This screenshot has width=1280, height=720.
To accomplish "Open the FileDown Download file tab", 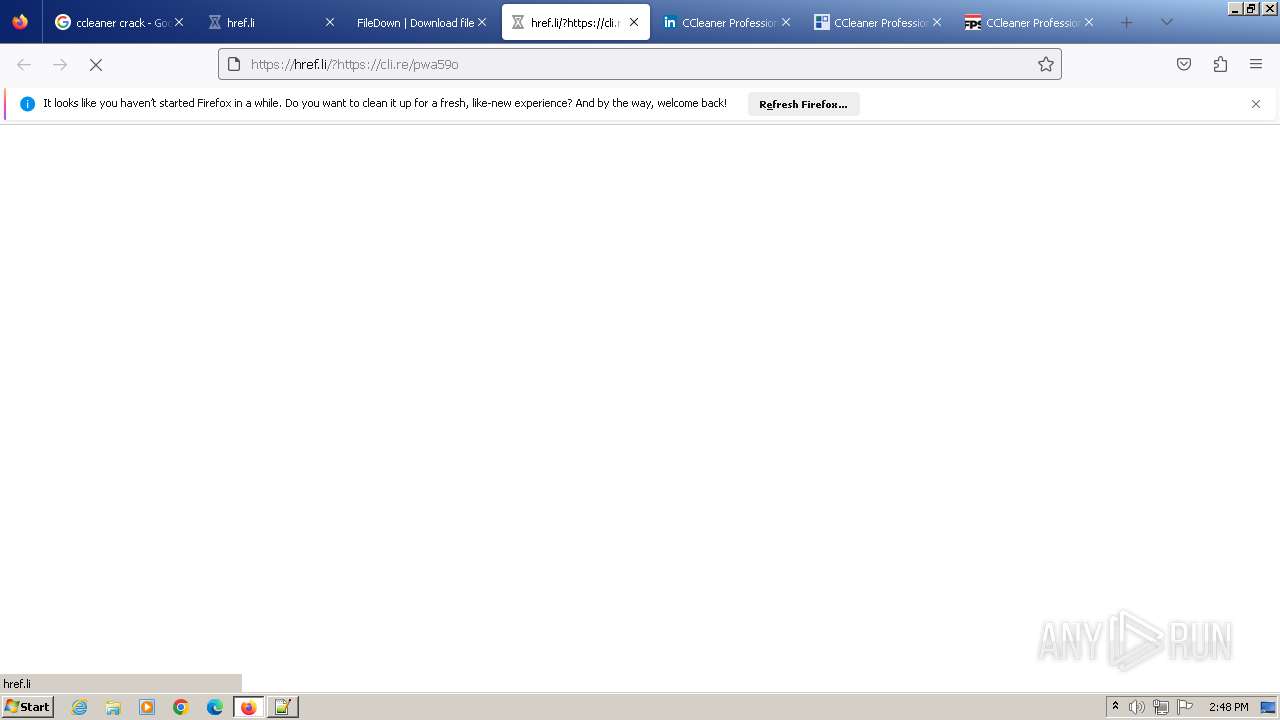I will click(421, 22).
